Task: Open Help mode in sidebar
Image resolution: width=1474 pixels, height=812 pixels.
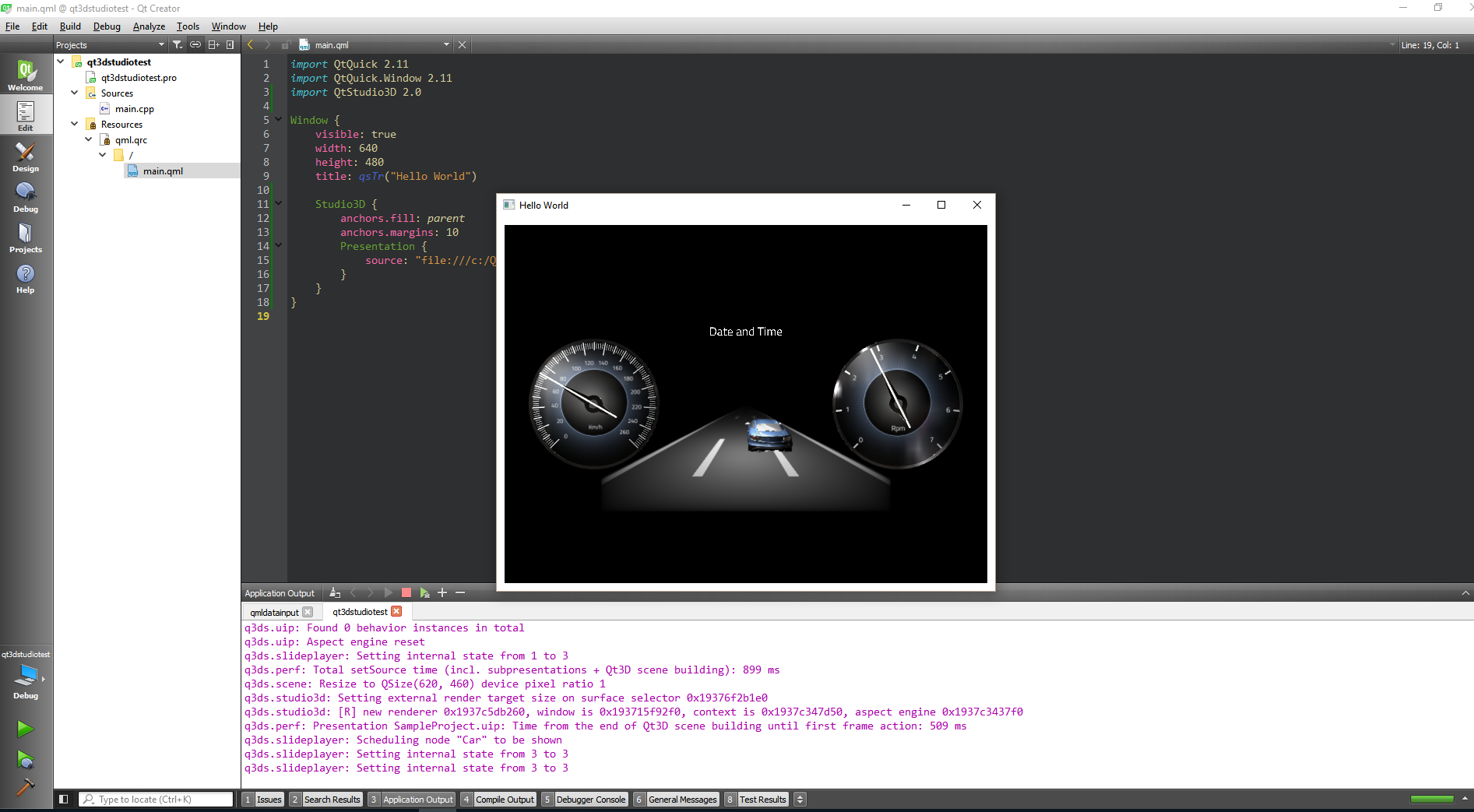Action: pyautogui.click(x=26, y=278)
